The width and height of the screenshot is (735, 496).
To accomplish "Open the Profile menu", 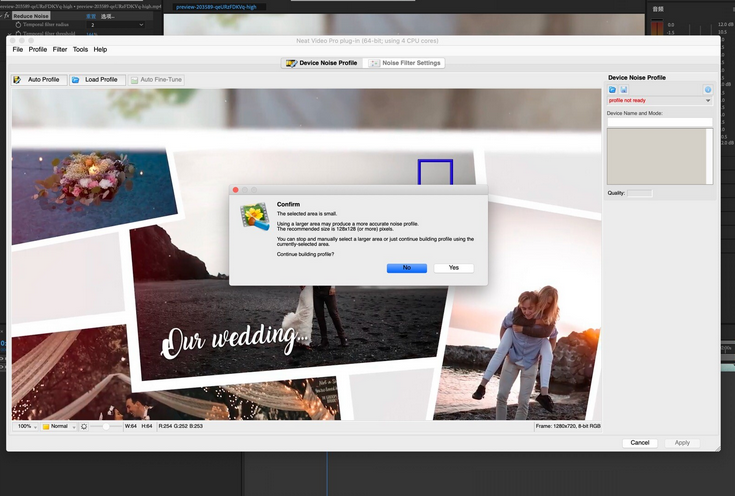I will (x=38, y=49).
